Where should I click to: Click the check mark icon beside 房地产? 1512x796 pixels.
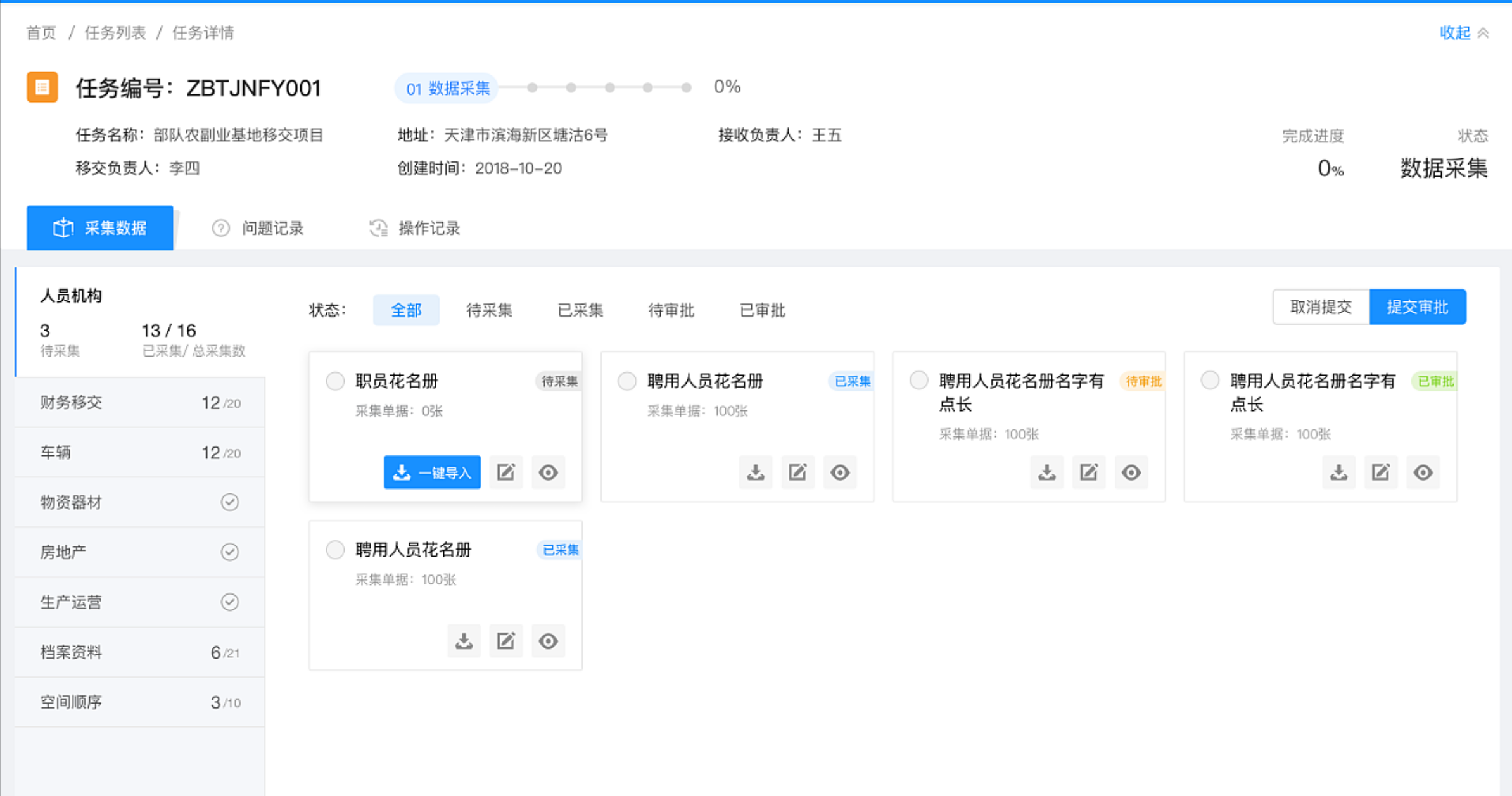click(230, 552)
